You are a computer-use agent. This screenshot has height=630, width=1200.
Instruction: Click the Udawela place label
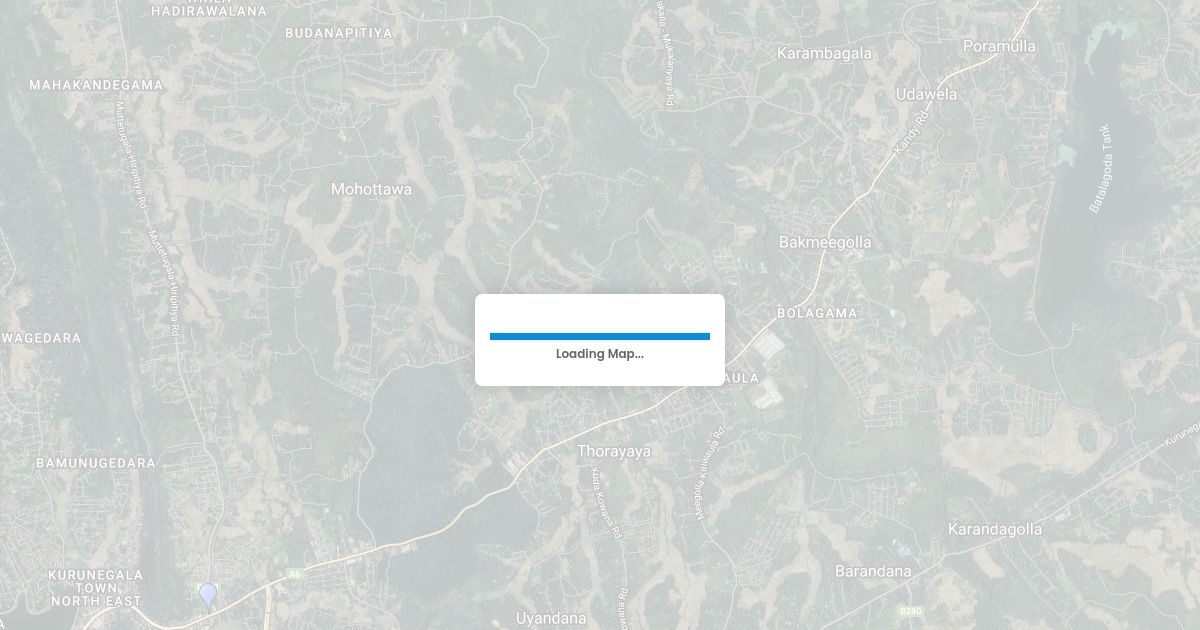(x=926, y=94)
